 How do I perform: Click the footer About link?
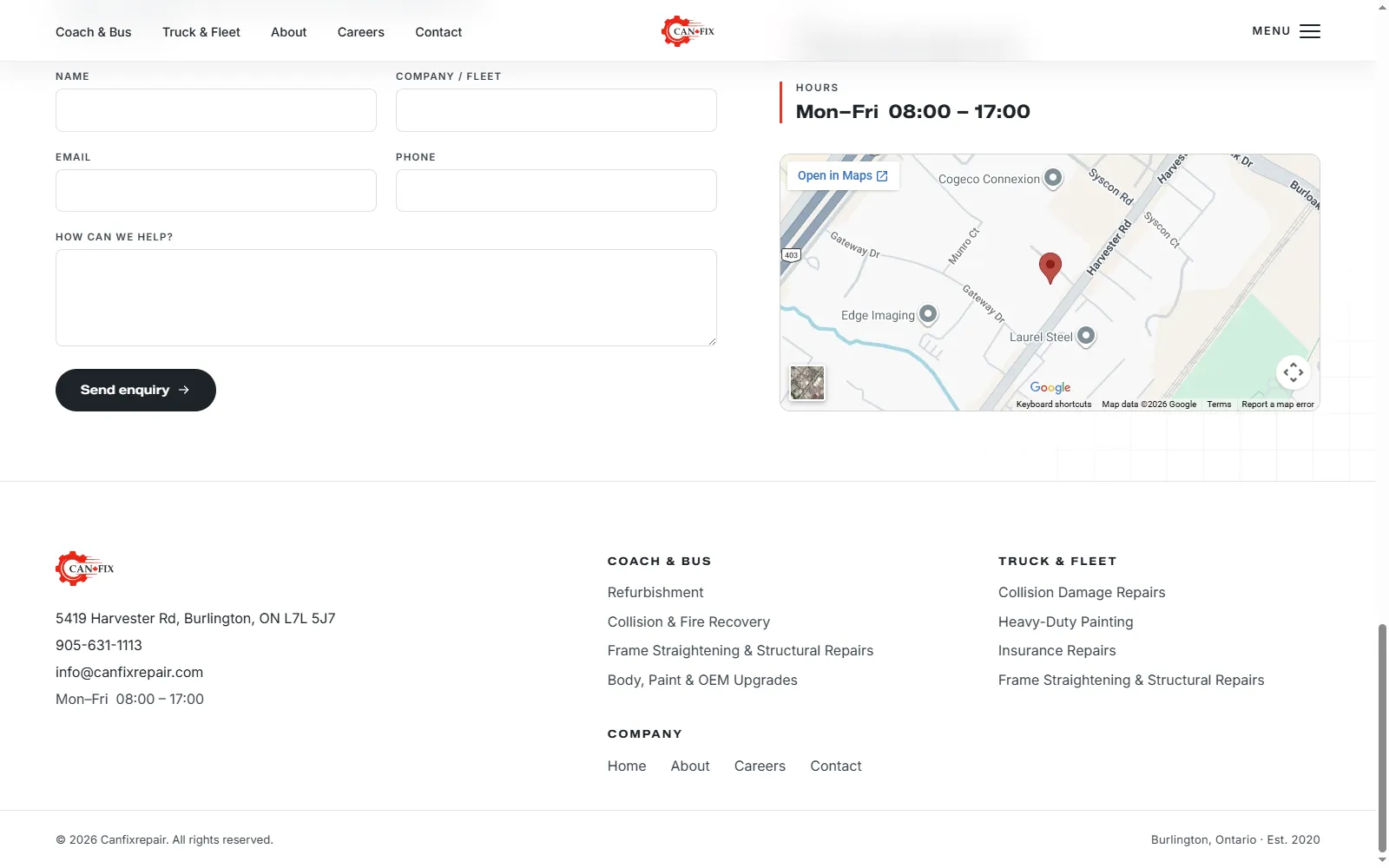[x=690, y=766]
